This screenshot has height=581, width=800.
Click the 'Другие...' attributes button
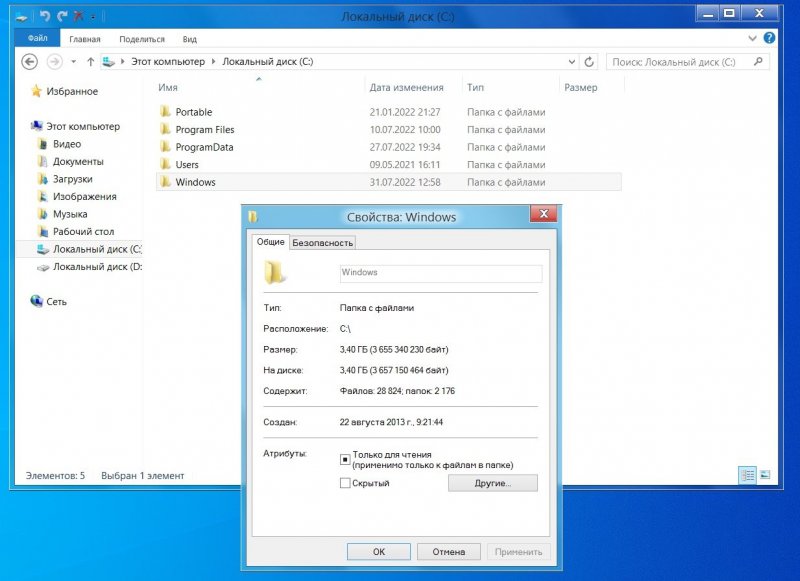(x=492, y=483)
